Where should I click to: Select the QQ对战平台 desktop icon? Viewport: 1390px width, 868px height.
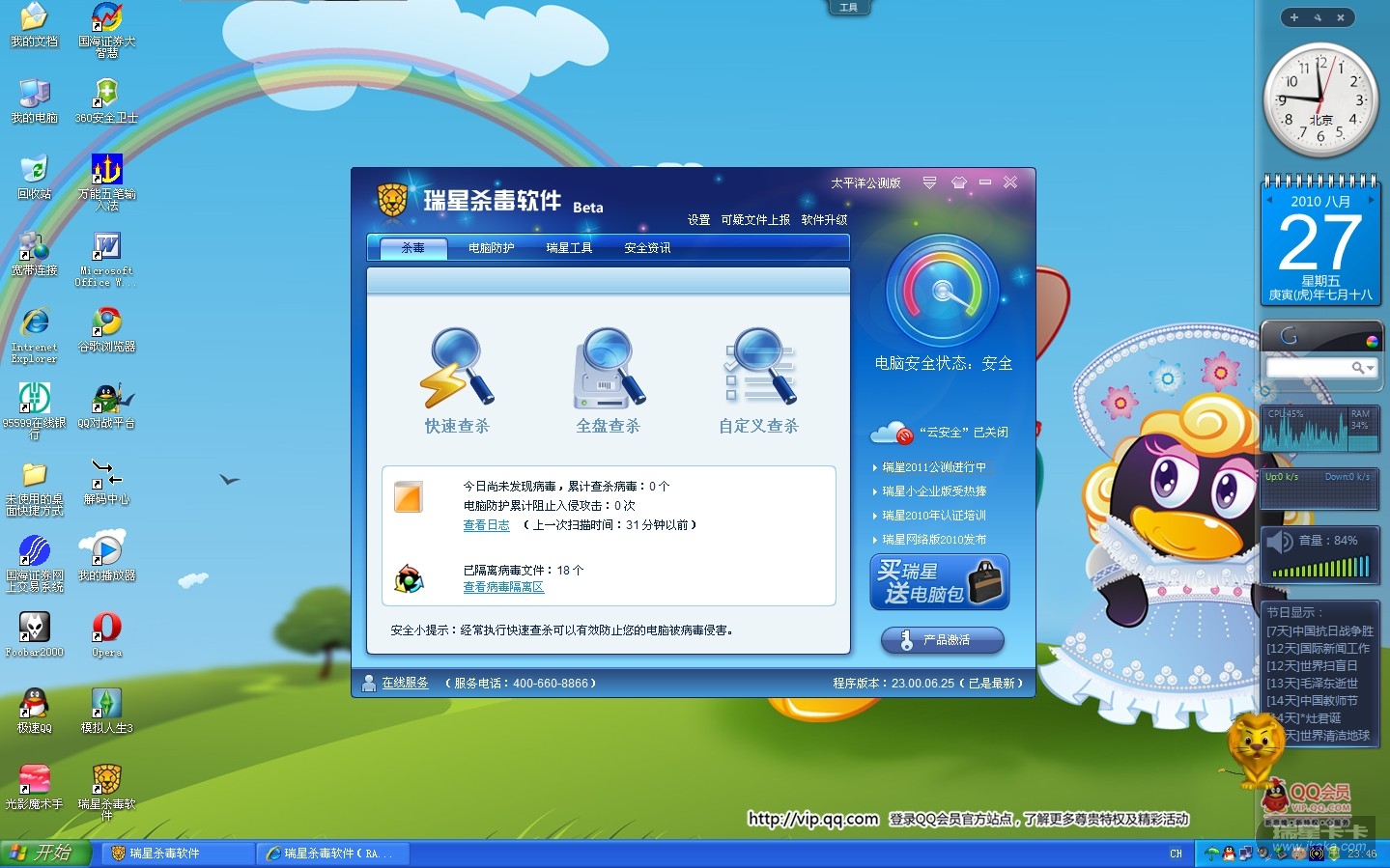[106, 406]
